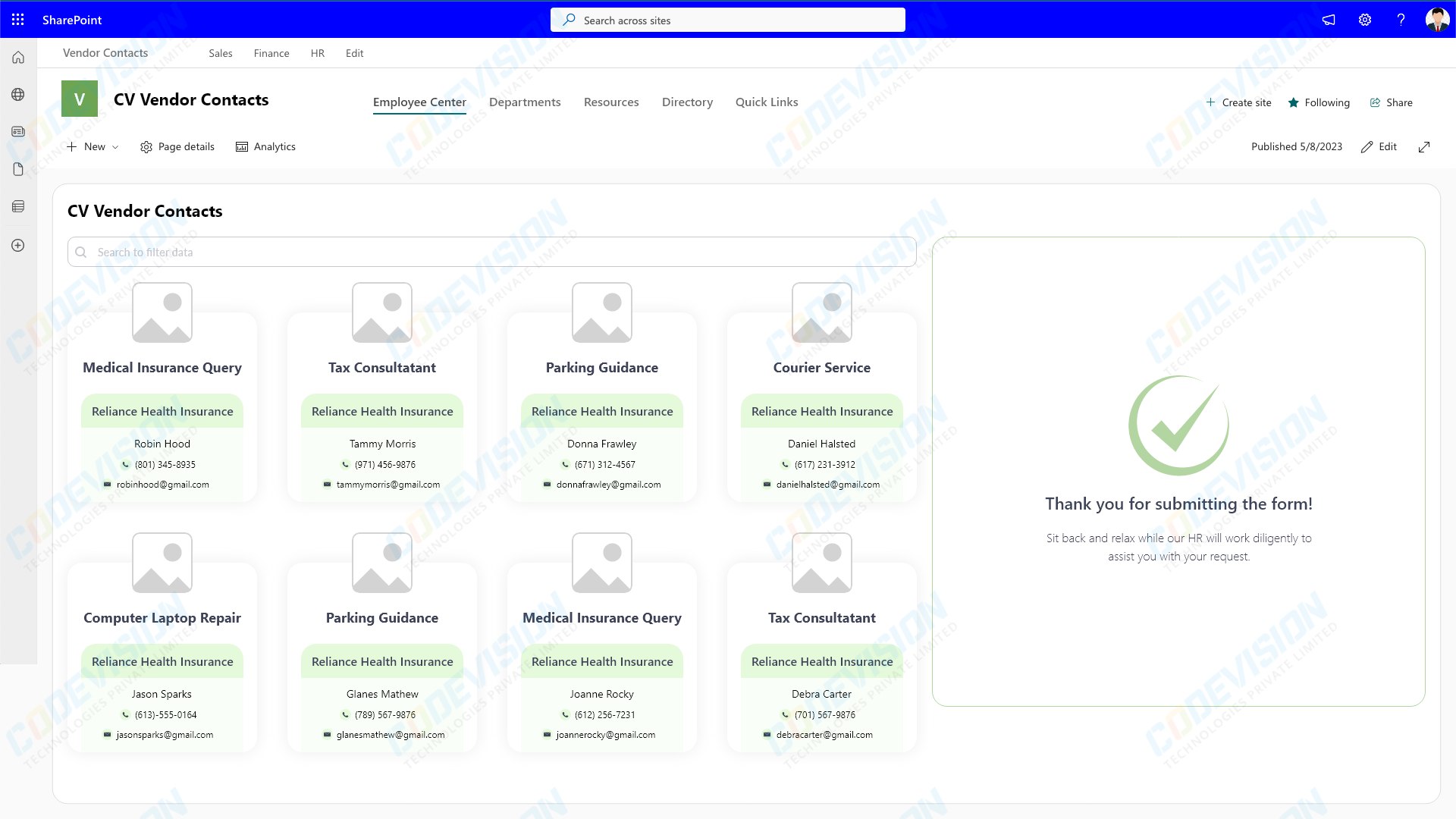Click the Create plus circle icon in left rail
This screenshot has height=819, width=1456.
[x=18, y=246]
